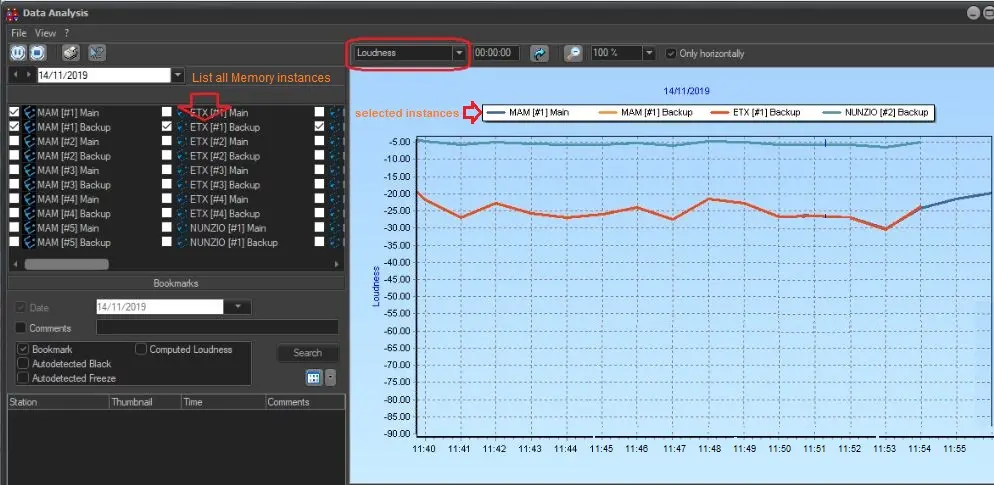Open the File menu
Image resolution: width=994 pixels, height=485 pixels.
pos(19,33)
